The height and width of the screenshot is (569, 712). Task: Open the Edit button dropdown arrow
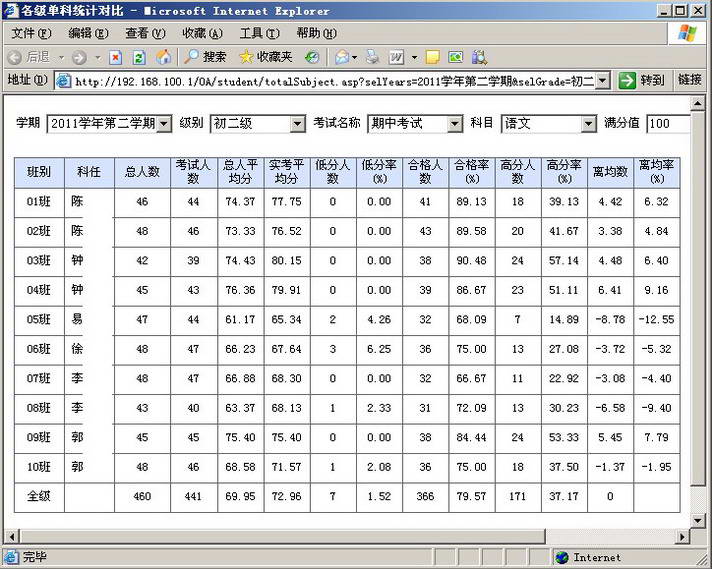click(414, 58)
